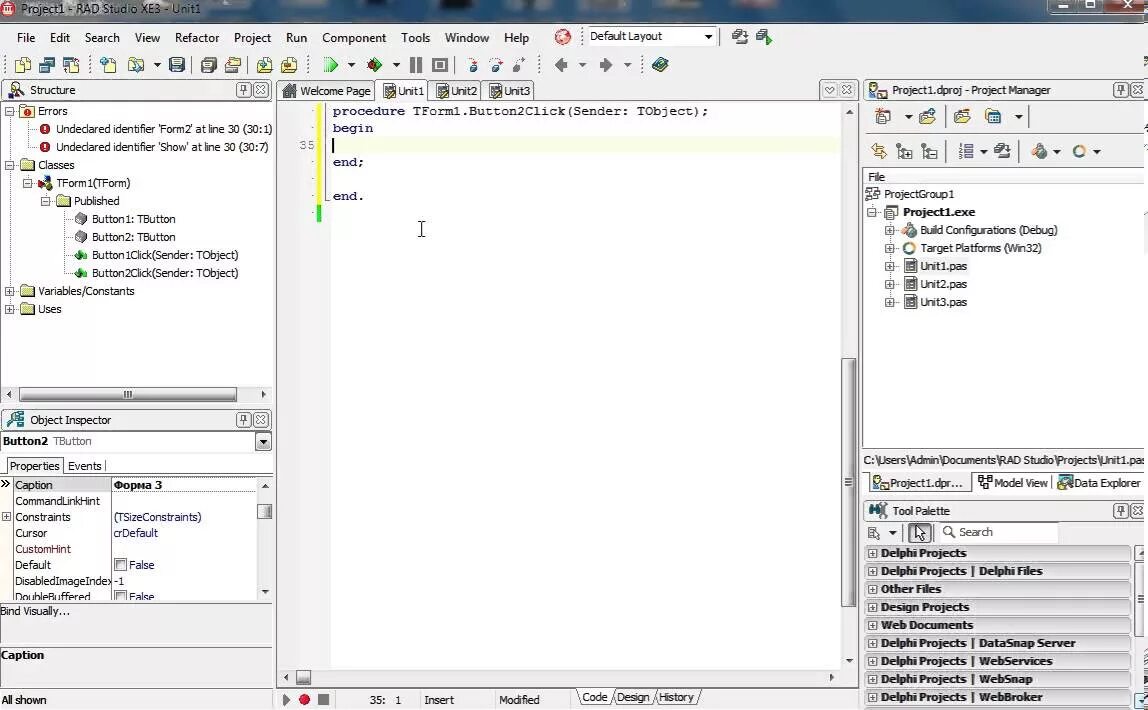Screen dimensions: 1148x710
Task: Click numbered list view icon in Project Manager
Action: pos(966,152)
